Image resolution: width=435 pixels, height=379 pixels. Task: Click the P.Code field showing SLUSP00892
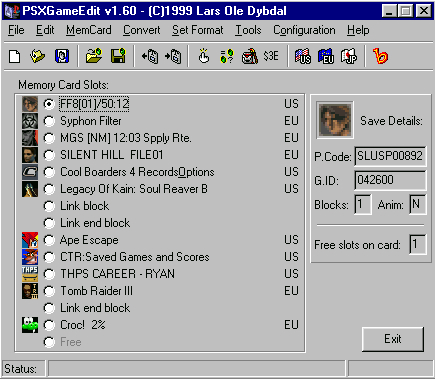coord(390,156)
